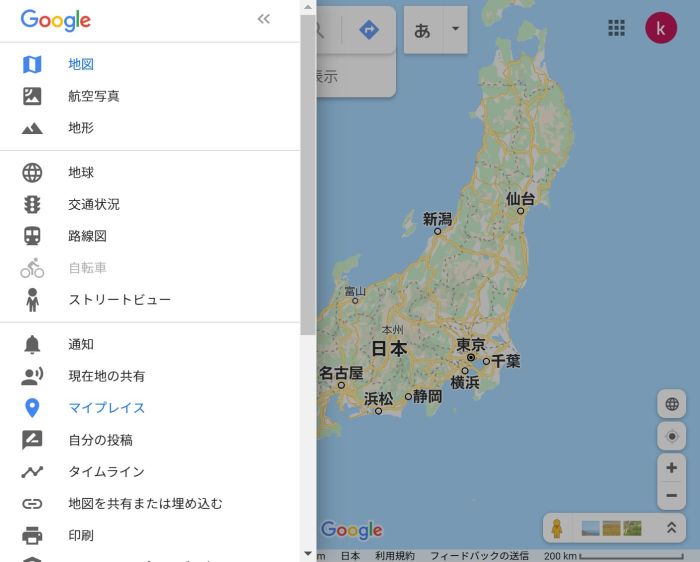Screen dimensions: 700x562
Task: Click 地図を共有または埋め込む link option
Action: coord(145,504)
